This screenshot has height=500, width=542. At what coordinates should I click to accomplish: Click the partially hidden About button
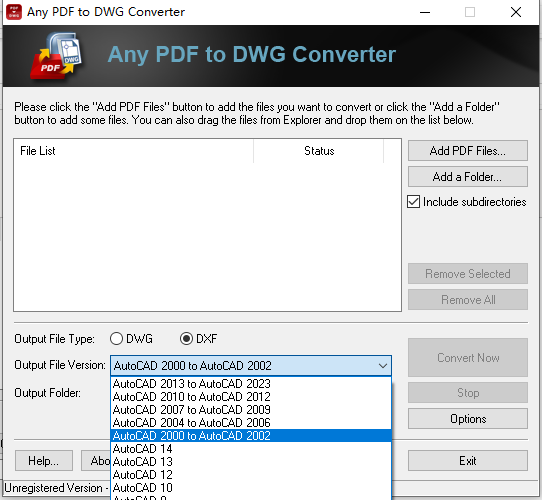tap(96, 461)
